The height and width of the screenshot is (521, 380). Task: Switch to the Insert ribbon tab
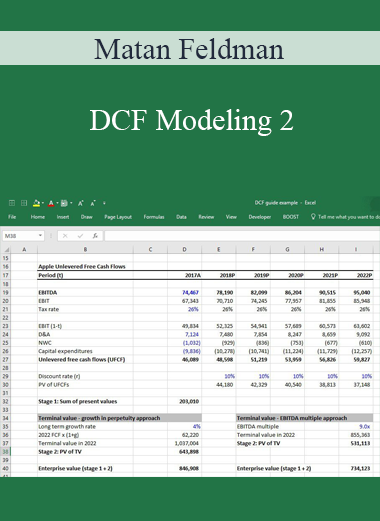pos(63,217)
